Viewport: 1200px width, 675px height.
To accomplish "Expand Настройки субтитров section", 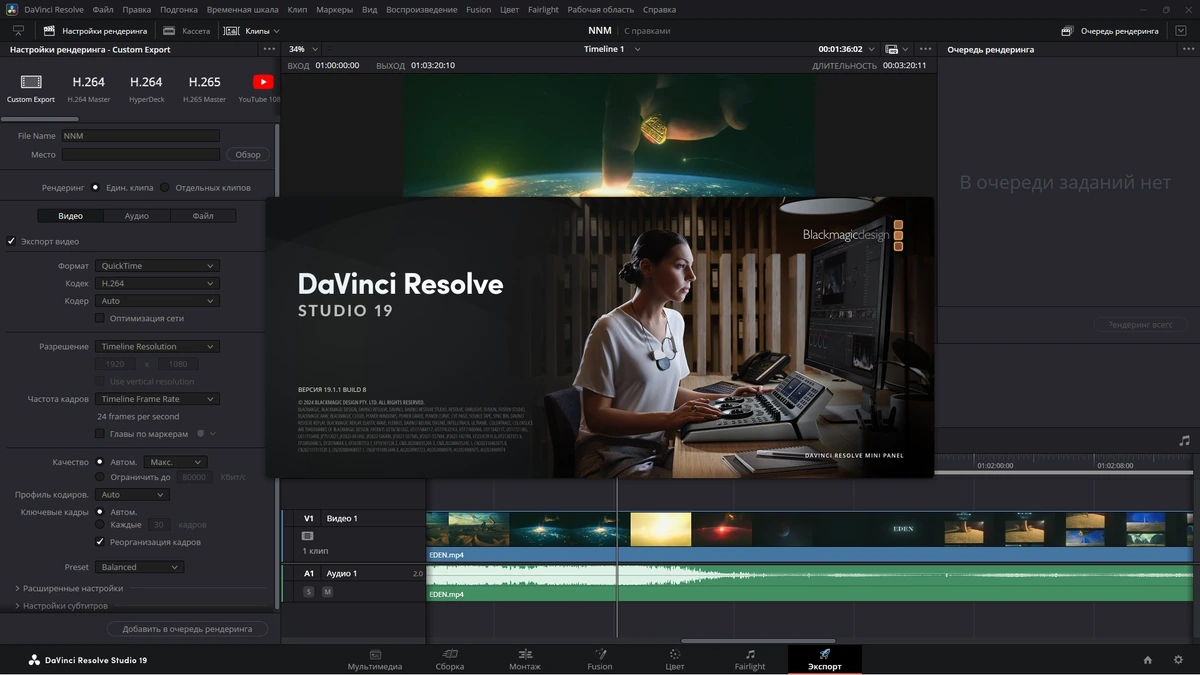I will point(62,605).
